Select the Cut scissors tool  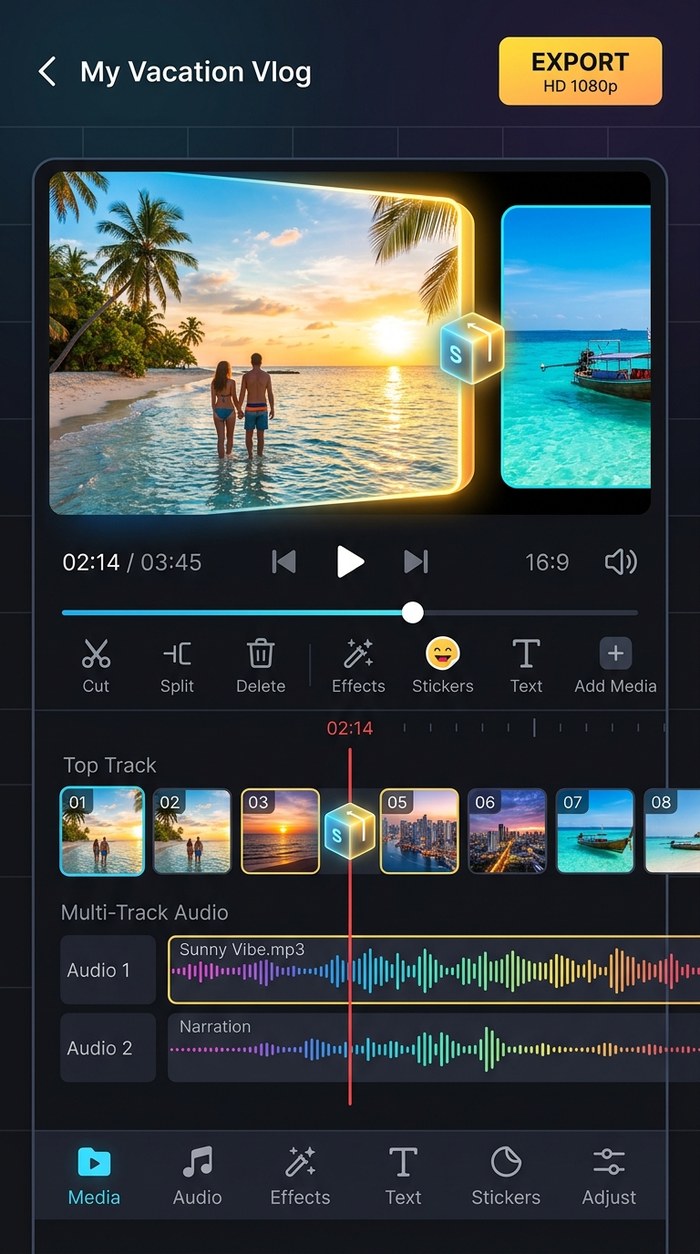tap(96, 666)
